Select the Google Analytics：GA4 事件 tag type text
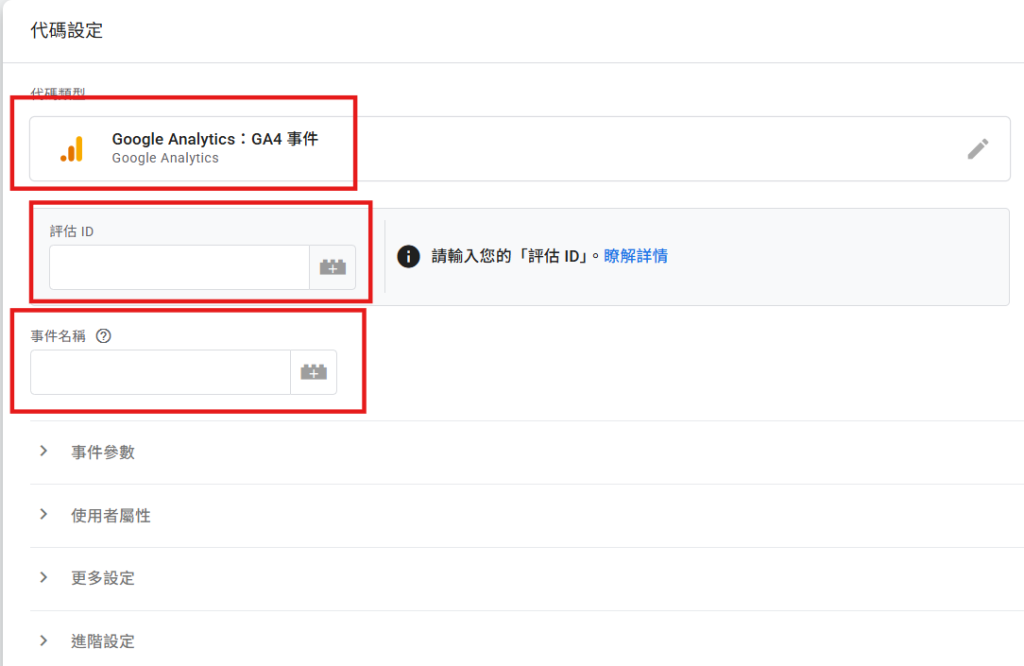The image size is (1024, 666). point(214,140)
